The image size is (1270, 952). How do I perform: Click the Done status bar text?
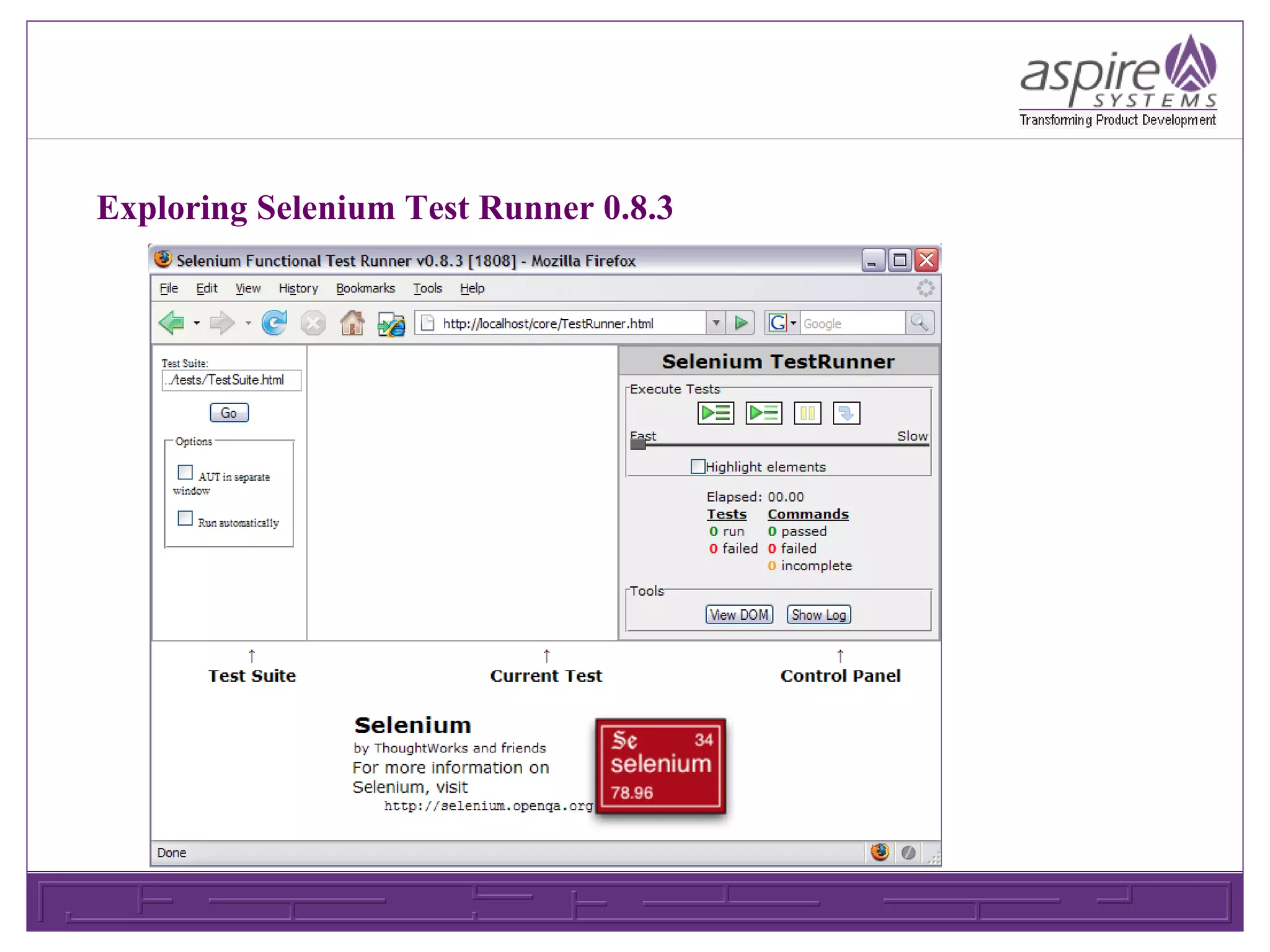pos(172,853)
